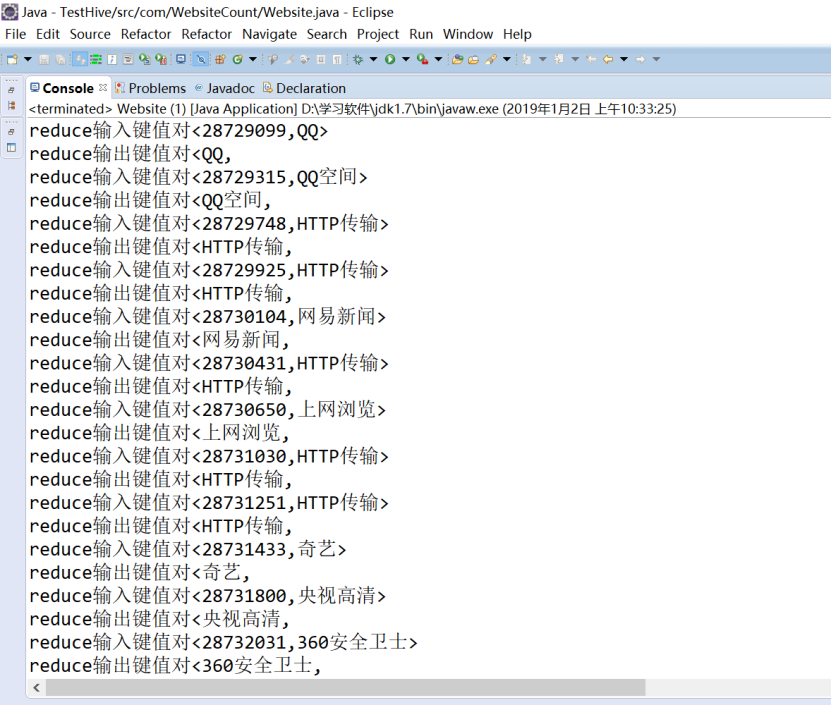Open the New Java Class dropdown arrow
The width and height of the screenshot is (831, 706).
pos(253,59)
